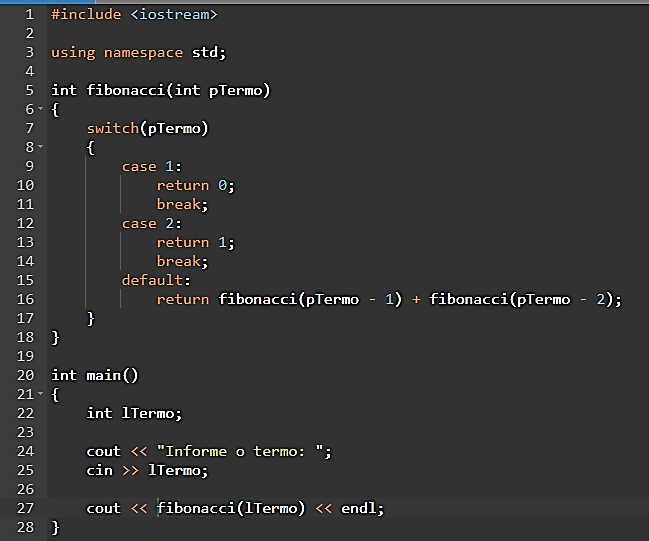Collapse the fold arrow at line 6
Screen dimensions: 649x541
tap(41, 109)
